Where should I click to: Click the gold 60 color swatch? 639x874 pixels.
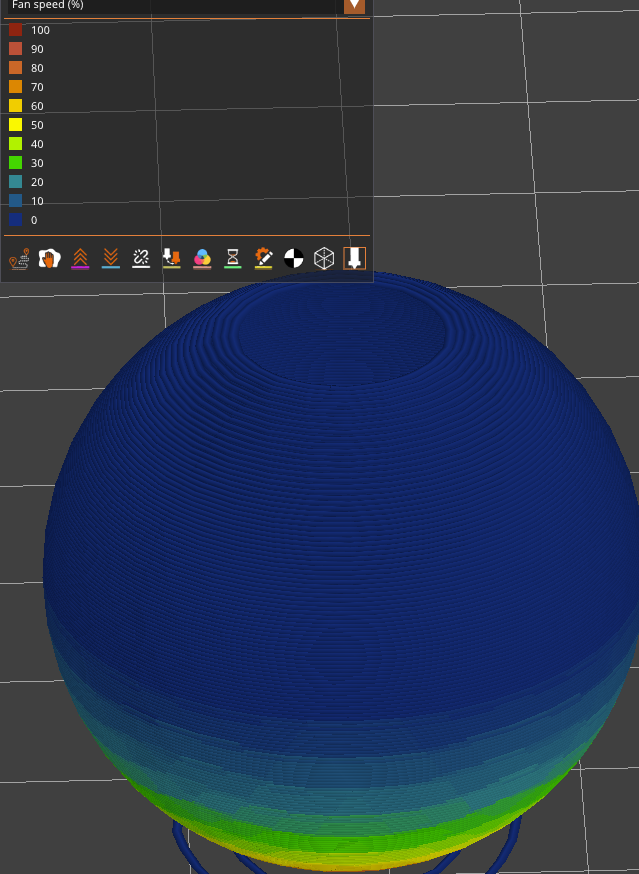pyautogui.click(x=16, y=106)
